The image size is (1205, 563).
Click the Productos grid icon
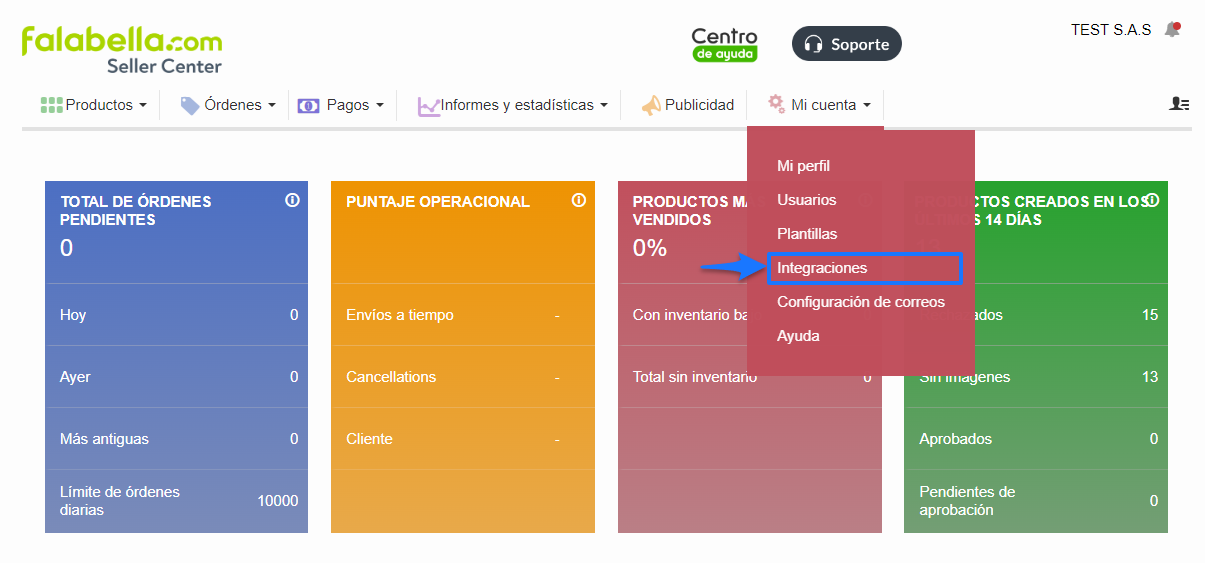pos(51,105)
